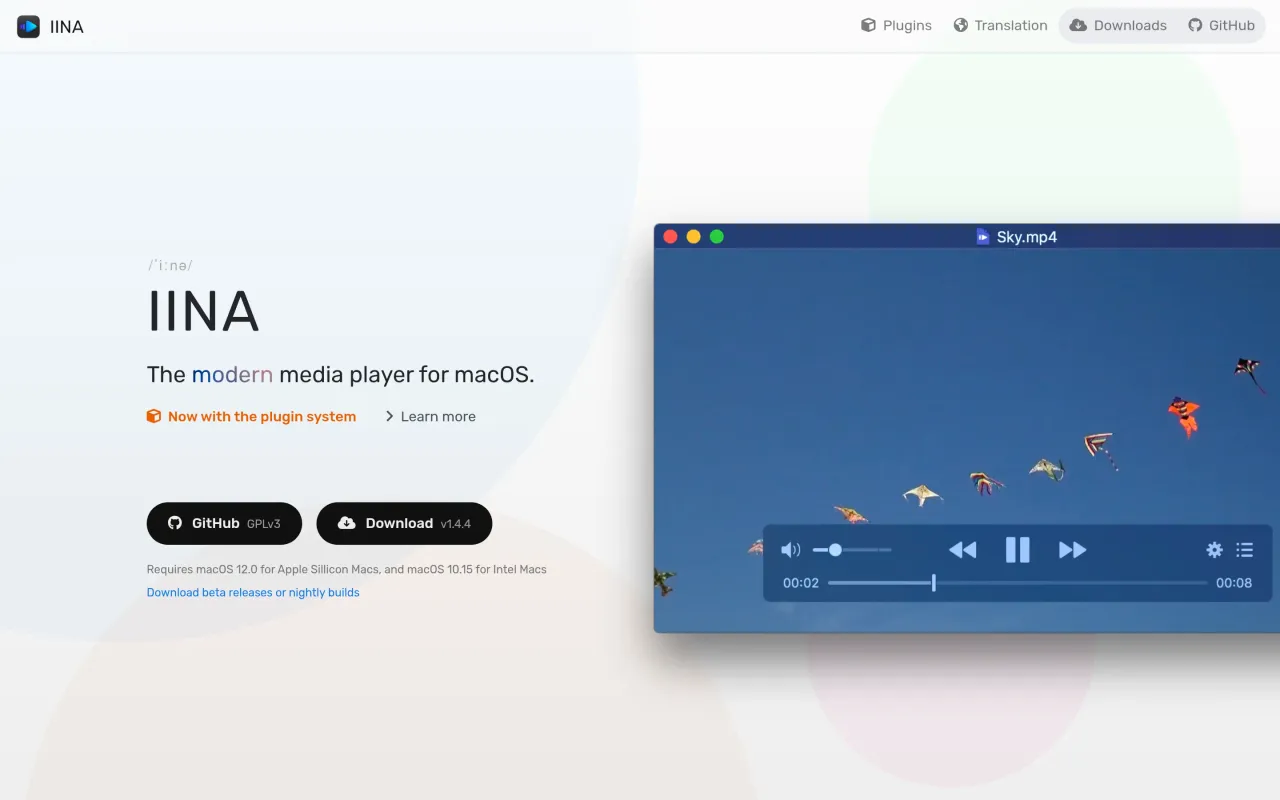
Task: Open the Learn more link
Action: tap(430, 417)
